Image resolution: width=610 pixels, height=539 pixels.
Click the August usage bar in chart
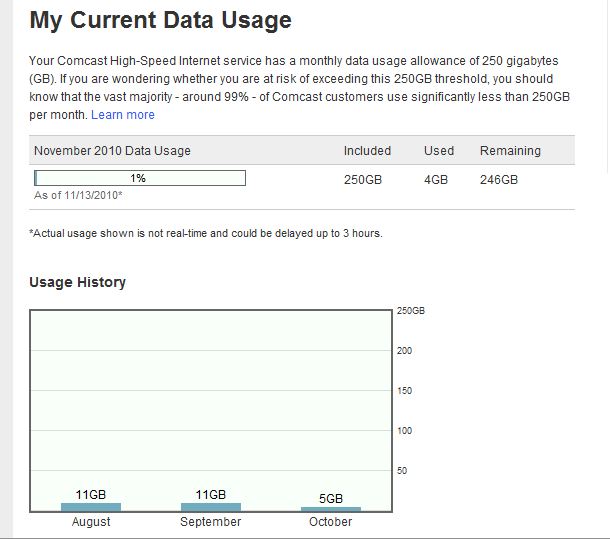click(x=91, y=507)
